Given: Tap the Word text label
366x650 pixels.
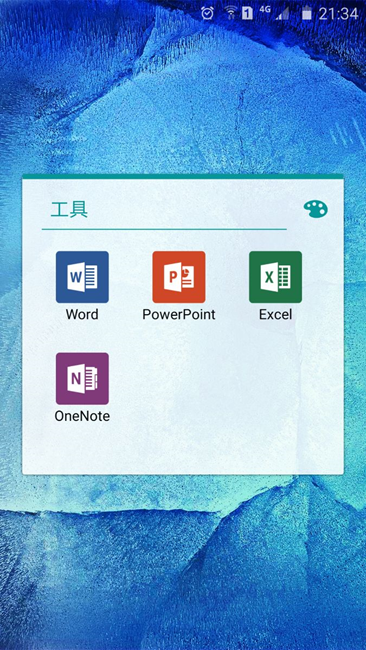Looking at the screenshot, I should tap(82, 314).
